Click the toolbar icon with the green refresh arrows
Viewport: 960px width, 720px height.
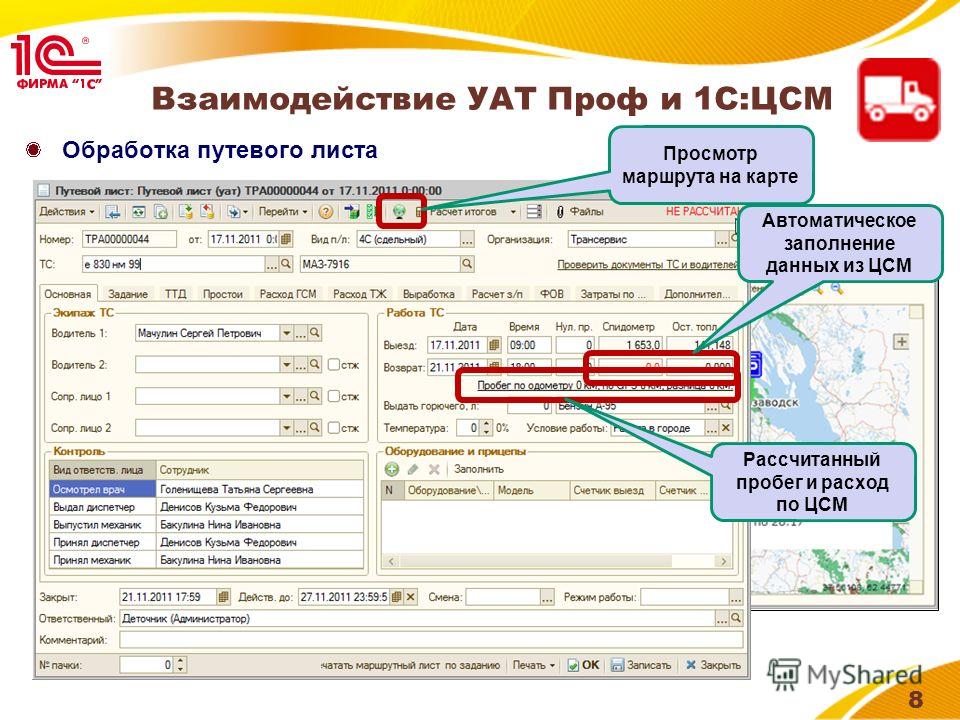click(139, 212)
